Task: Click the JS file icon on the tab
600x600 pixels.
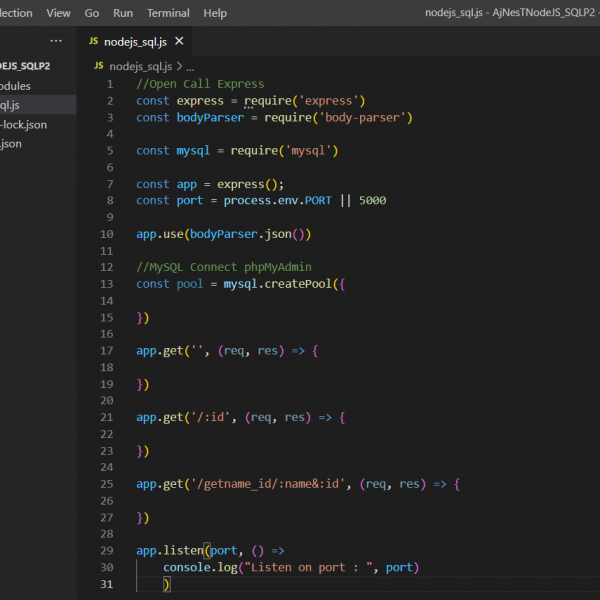Action: click(x=94, y=42)
